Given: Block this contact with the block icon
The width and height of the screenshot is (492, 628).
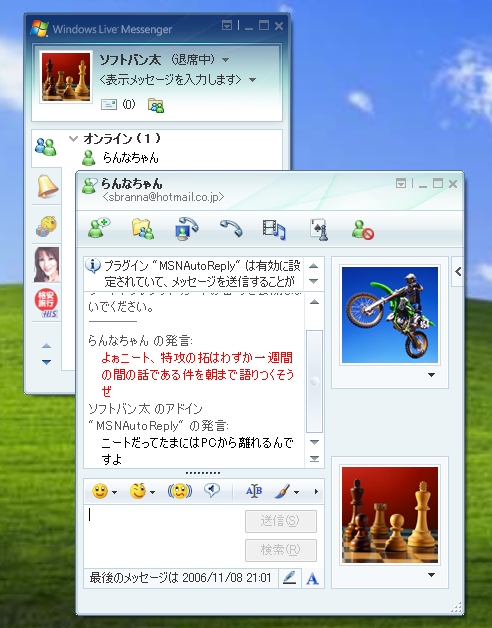Looking at the screenshot, I should [363, 230].
